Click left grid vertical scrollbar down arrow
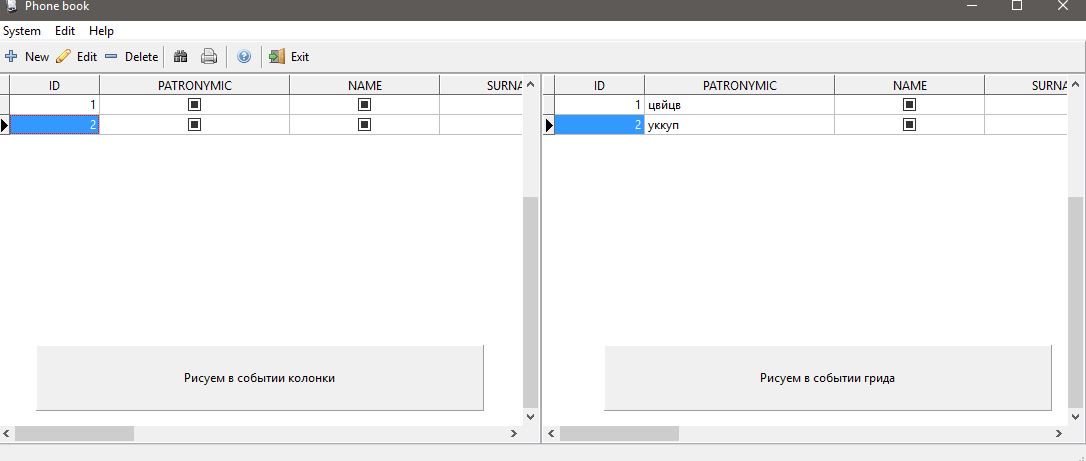The width and height of the screenshot is (1086, 461). coord(530,416)
